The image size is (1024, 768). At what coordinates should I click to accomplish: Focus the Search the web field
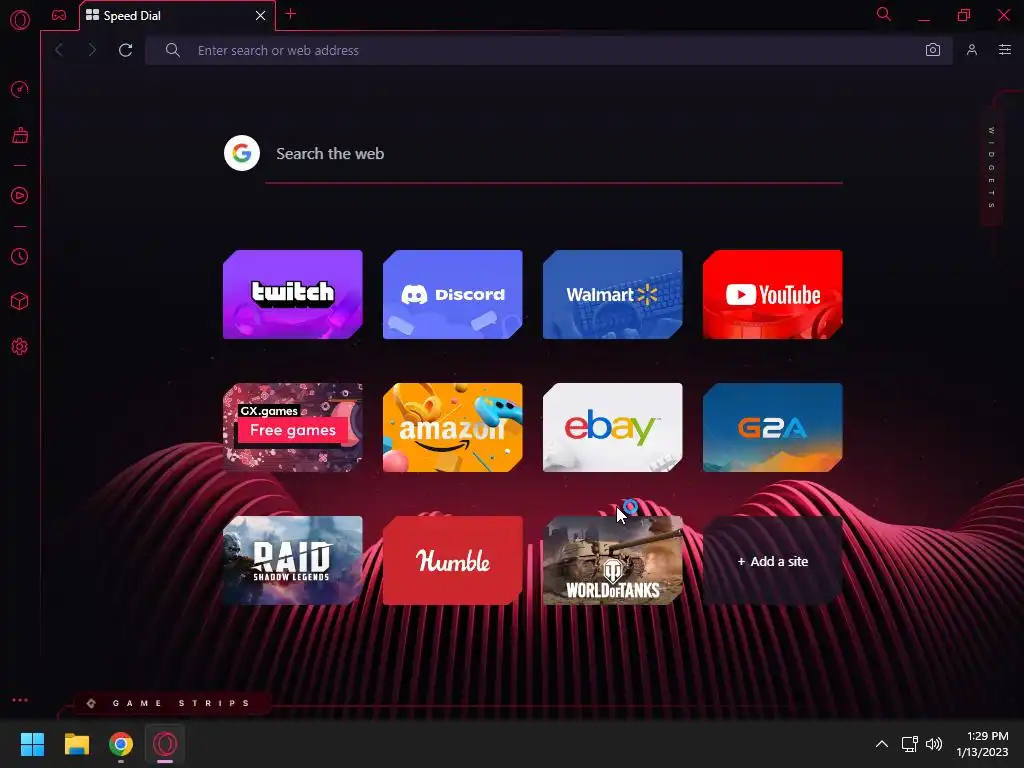click(x=554, y=154)
